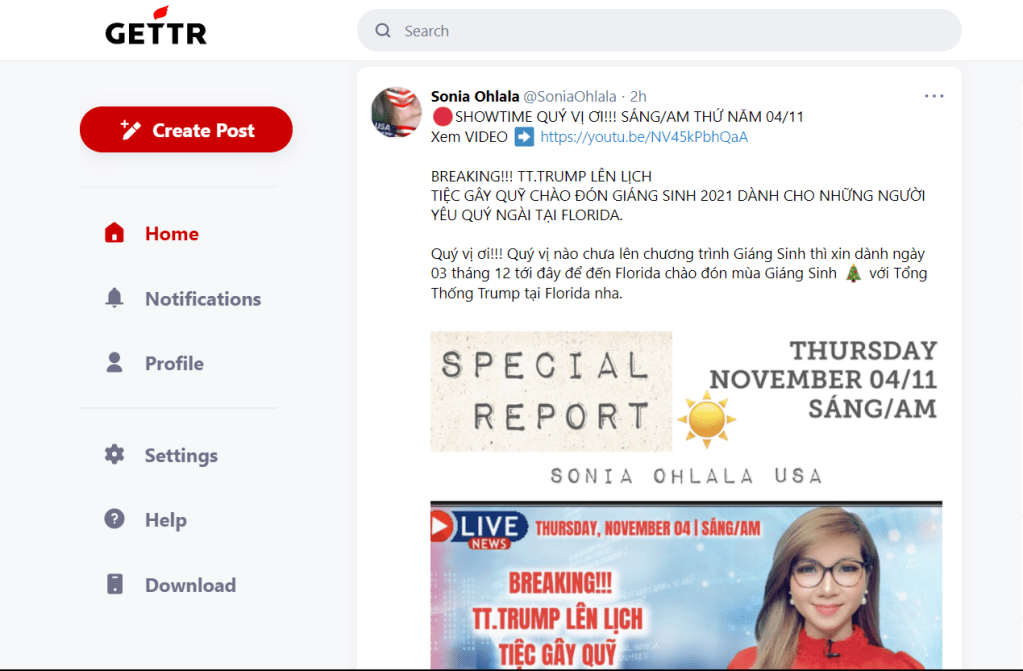Screen dimensions: 1023x671
Task: Focus the Search input field
Action: (x=670, y=31)
